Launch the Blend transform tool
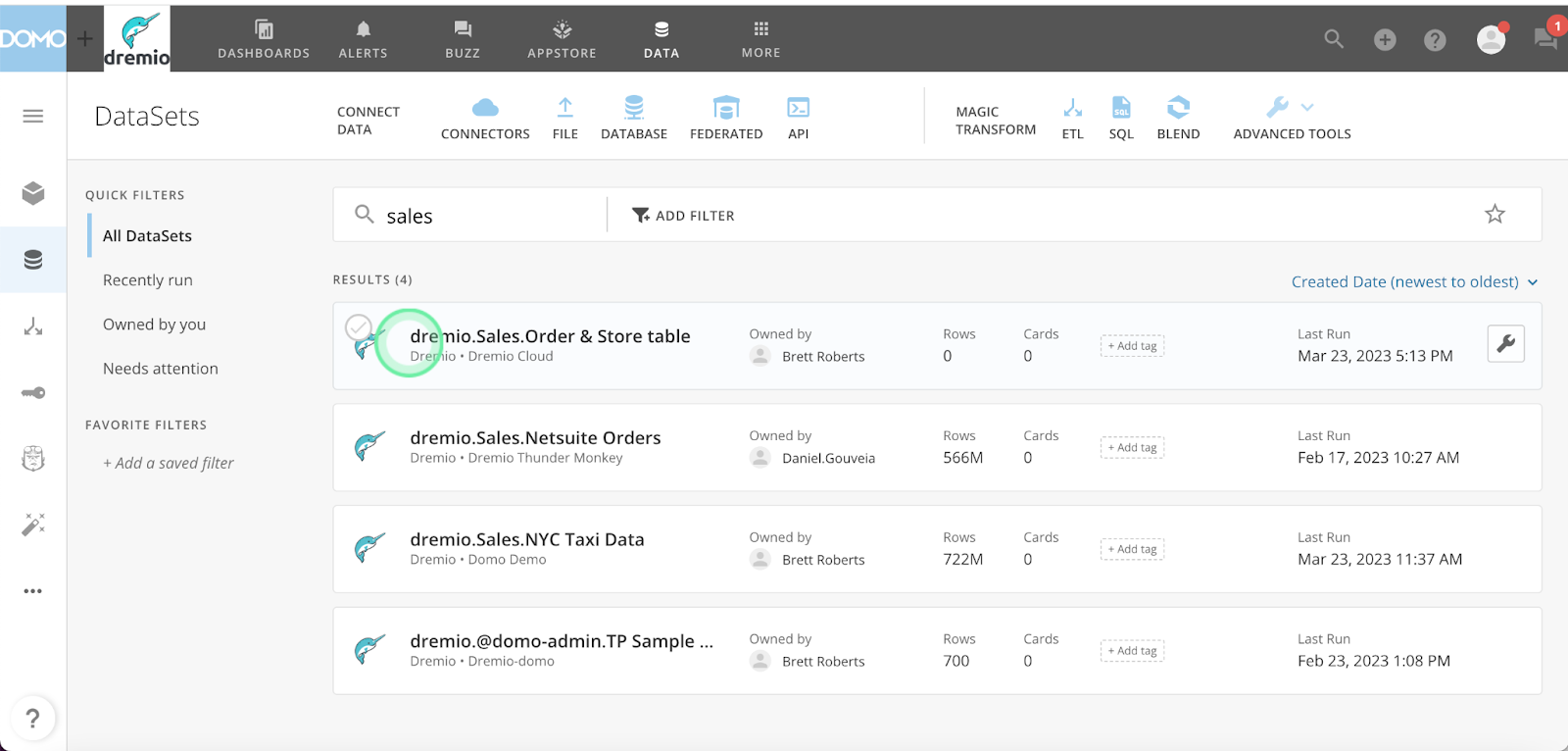 1178,119
